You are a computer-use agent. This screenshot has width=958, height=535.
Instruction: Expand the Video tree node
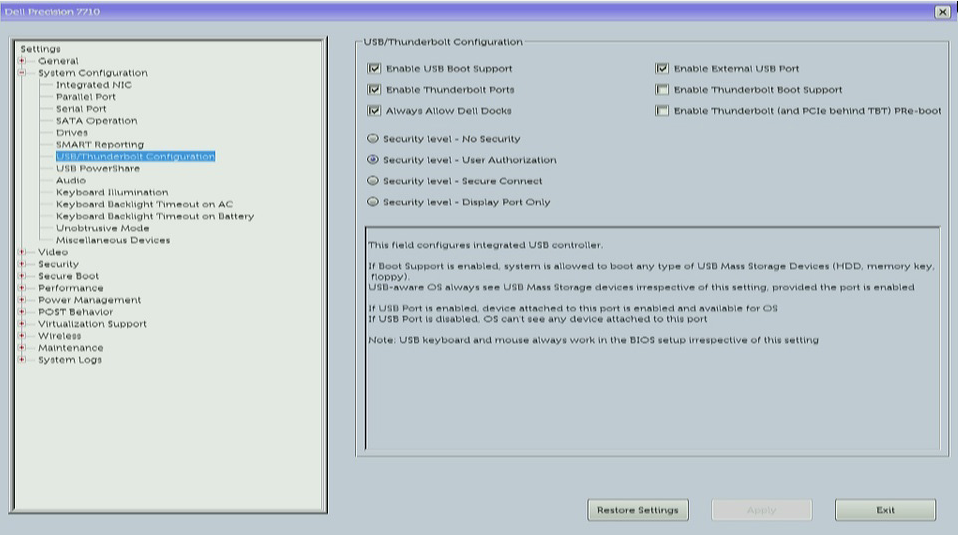21,252
